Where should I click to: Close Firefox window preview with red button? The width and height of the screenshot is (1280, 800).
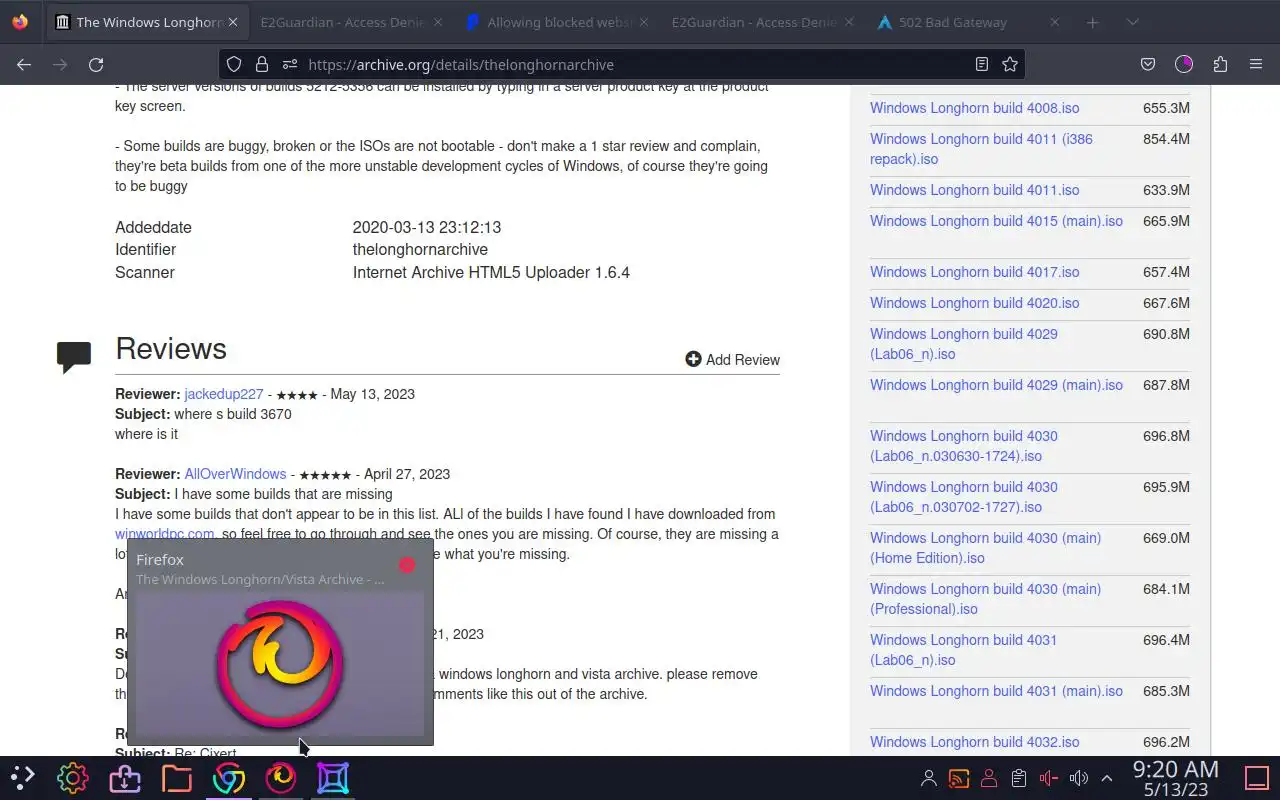pyautogui.click(x=407, y=565)
